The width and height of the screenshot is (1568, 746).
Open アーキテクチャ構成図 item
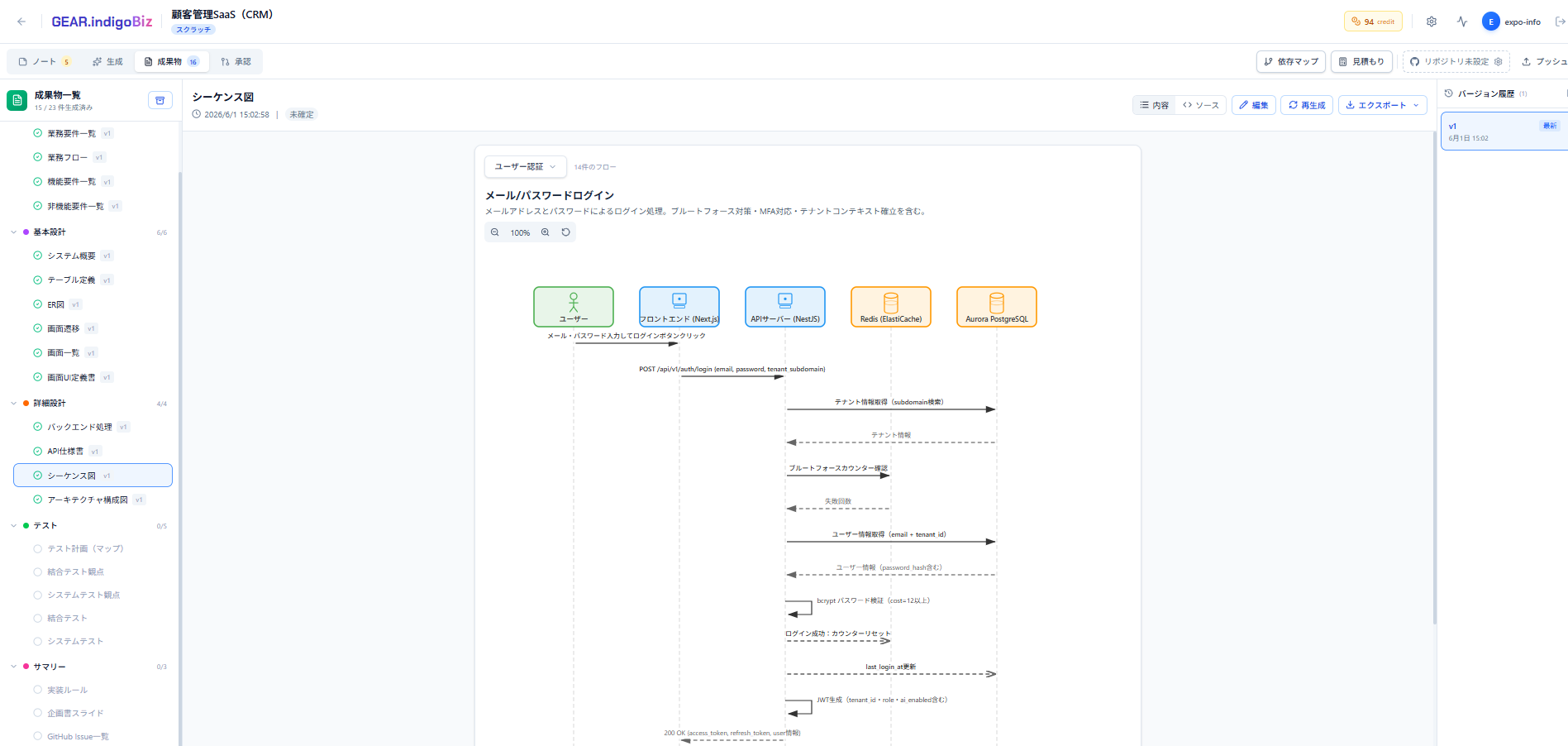[x=93, y=500]
